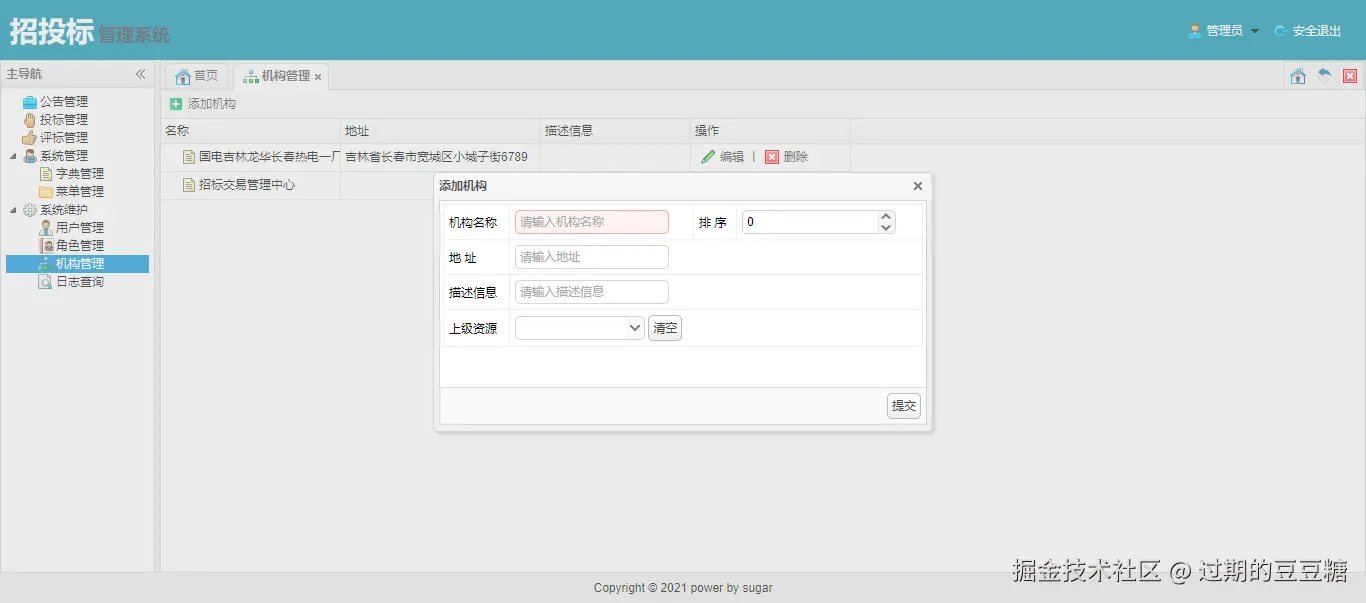
Task: Click the document icon of 招标交易管理中心 row
Action: [x=189, y=185]
